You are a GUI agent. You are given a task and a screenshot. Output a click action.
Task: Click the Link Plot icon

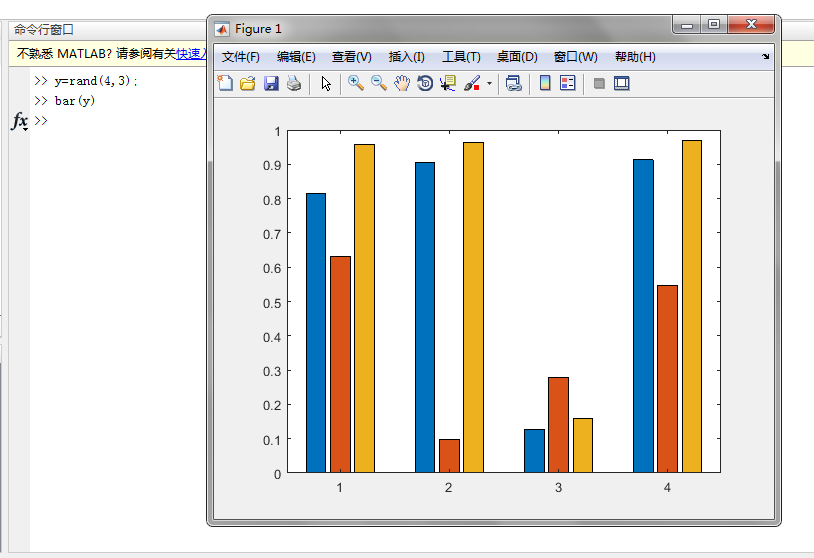coord(513,83)
